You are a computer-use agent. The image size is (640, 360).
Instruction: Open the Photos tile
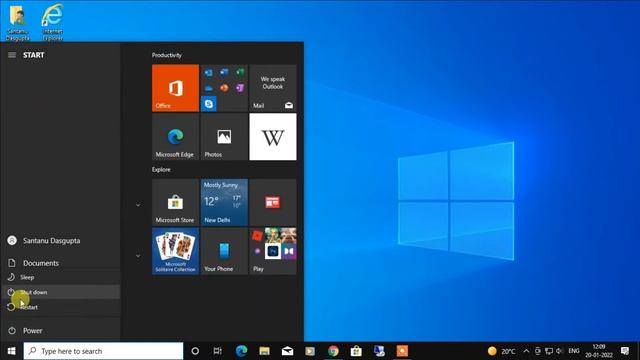tap(224, 137)
